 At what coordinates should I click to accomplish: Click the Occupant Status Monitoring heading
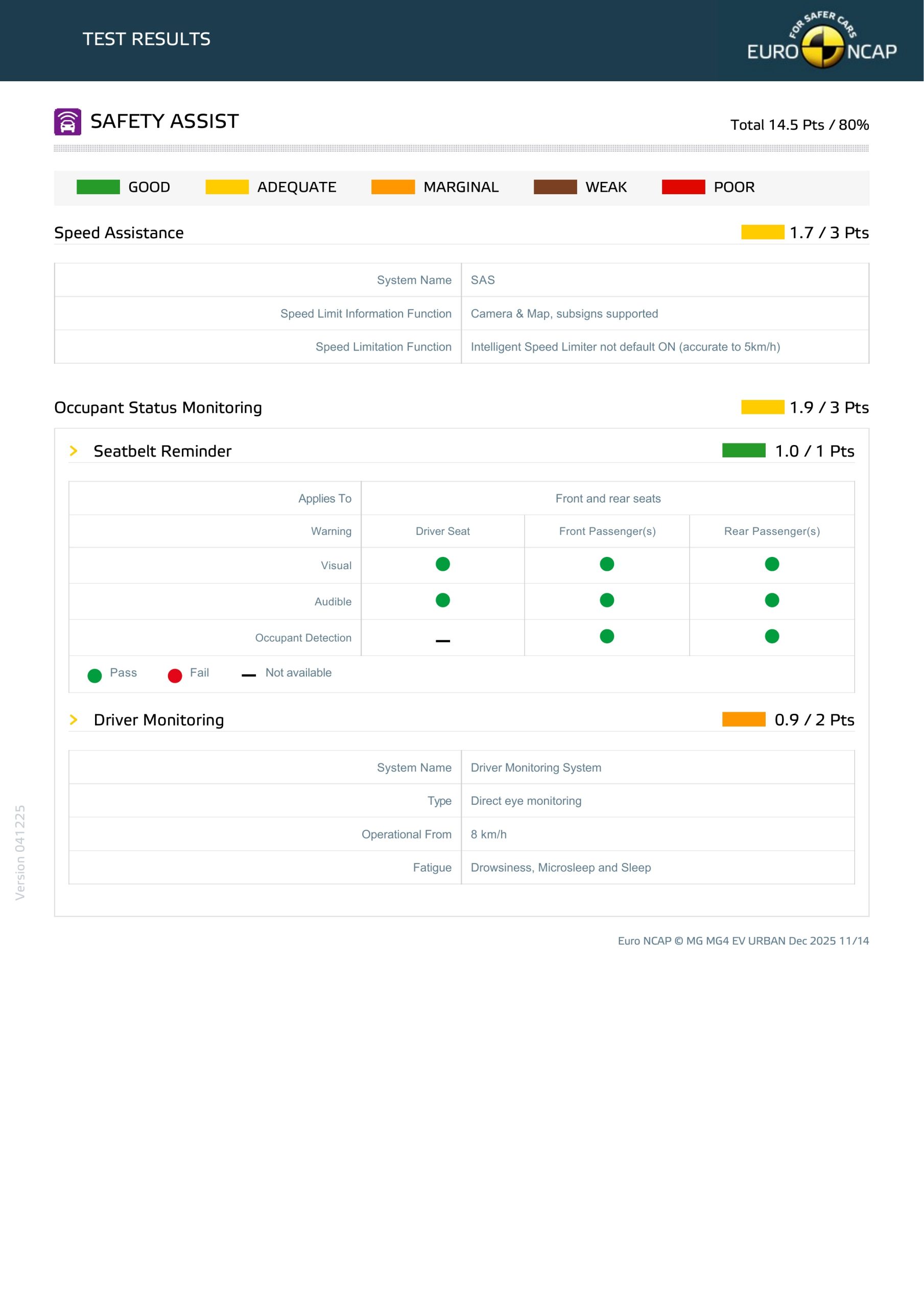158,407
